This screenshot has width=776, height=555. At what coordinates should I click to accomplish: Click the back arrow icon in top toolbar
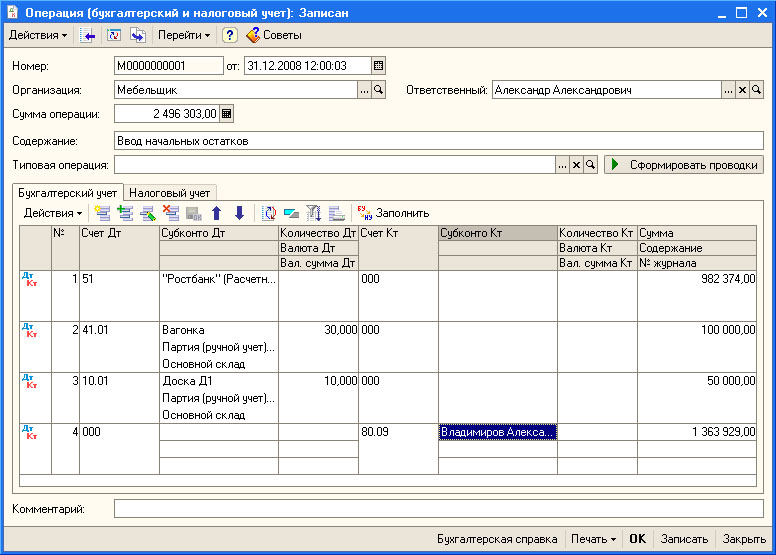click(88, 35)
